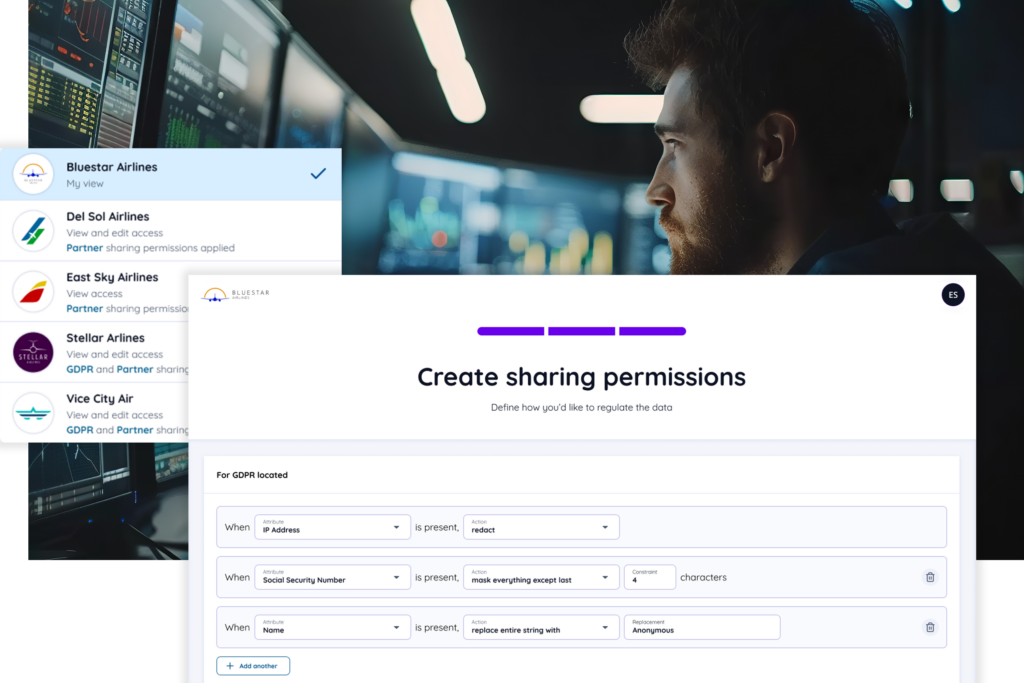Open the IP Address attribute dropdown
The image size is (1024, 683).
pos(332,527)
